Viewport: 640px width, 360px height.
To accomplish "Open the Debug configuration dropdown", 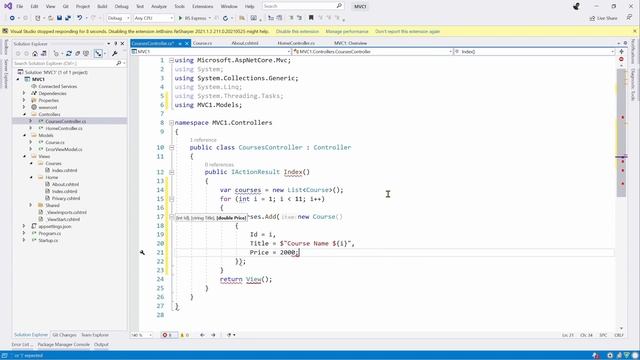I will 118,18.
